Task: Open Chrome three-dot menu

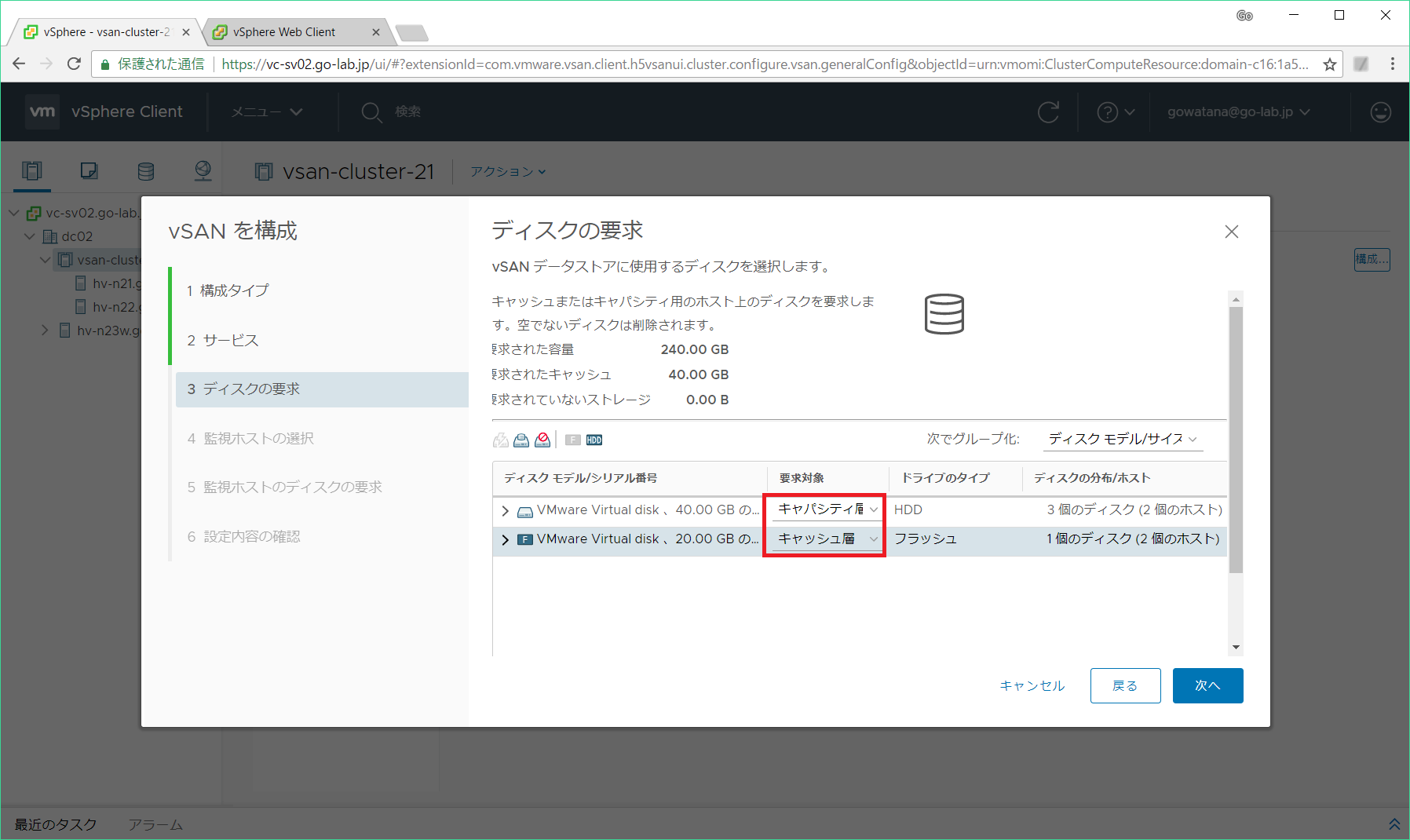Action: coord(1393,64)
